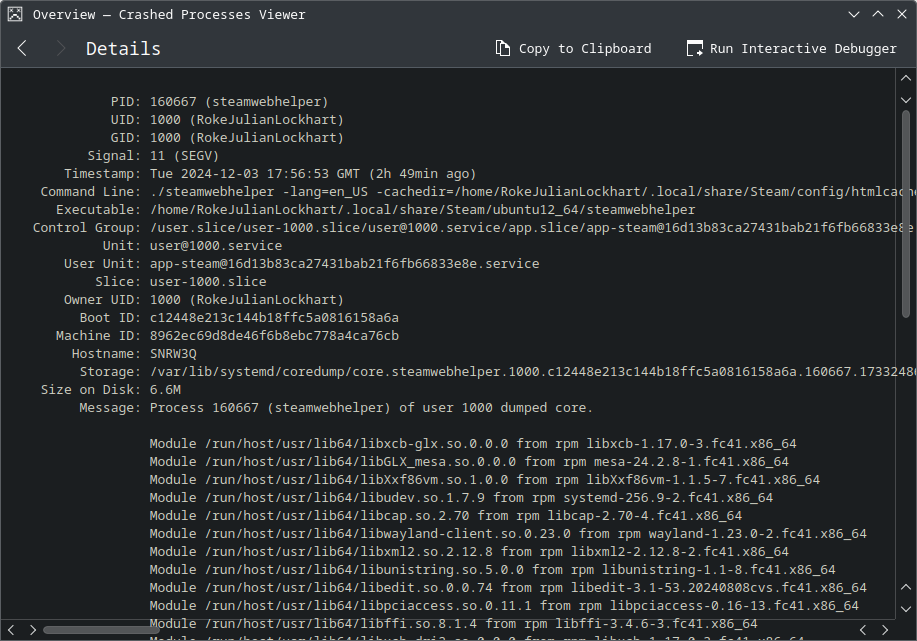
Task: Select the PID line 160667 (steamwebhelper)
Action: (x=219, y=102)
